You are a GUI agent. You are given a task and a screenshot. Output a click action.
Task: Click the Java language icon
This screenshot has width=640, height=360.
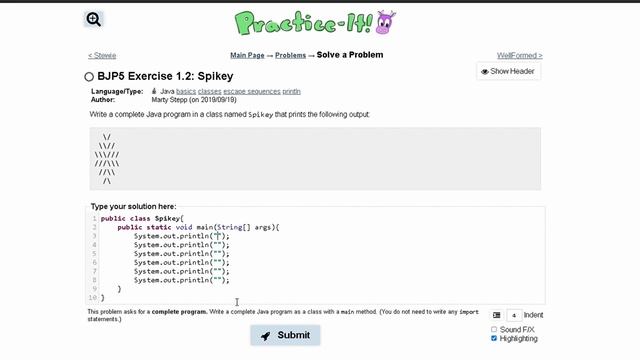click(154, 91)
